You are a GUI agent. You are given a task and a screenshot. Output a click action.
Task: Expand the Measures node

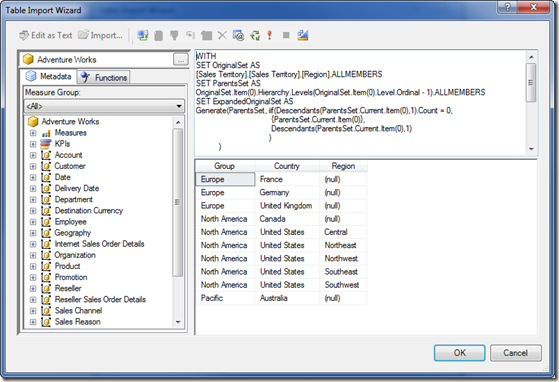33,133
